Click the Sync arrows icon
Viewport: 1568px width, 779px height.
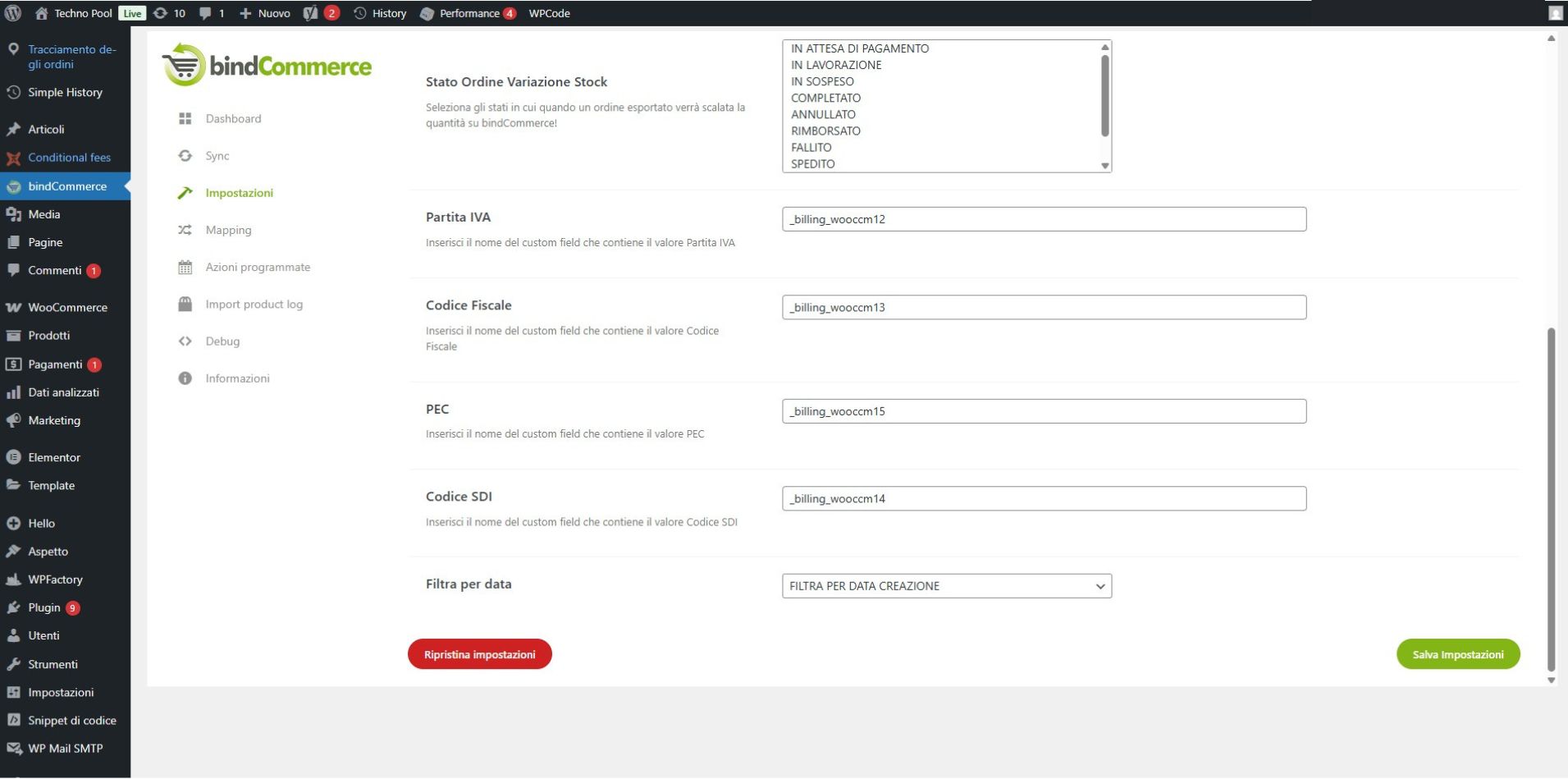tap(185, 156)
